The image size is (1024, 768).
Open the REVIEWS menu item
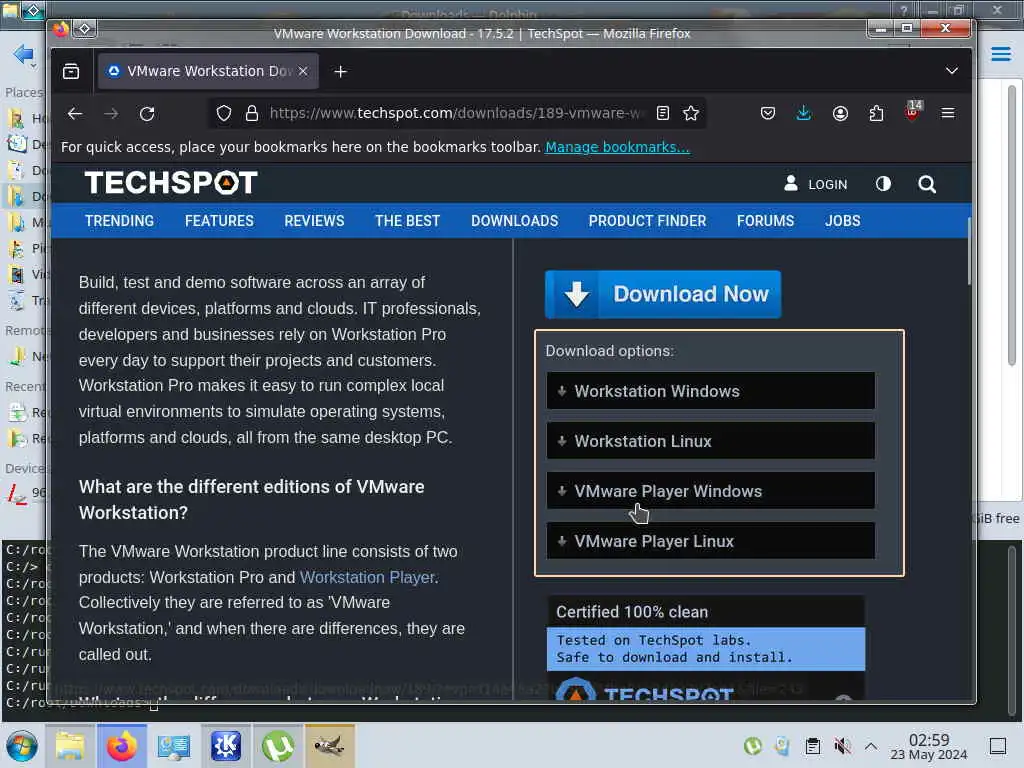click(314, 221)
